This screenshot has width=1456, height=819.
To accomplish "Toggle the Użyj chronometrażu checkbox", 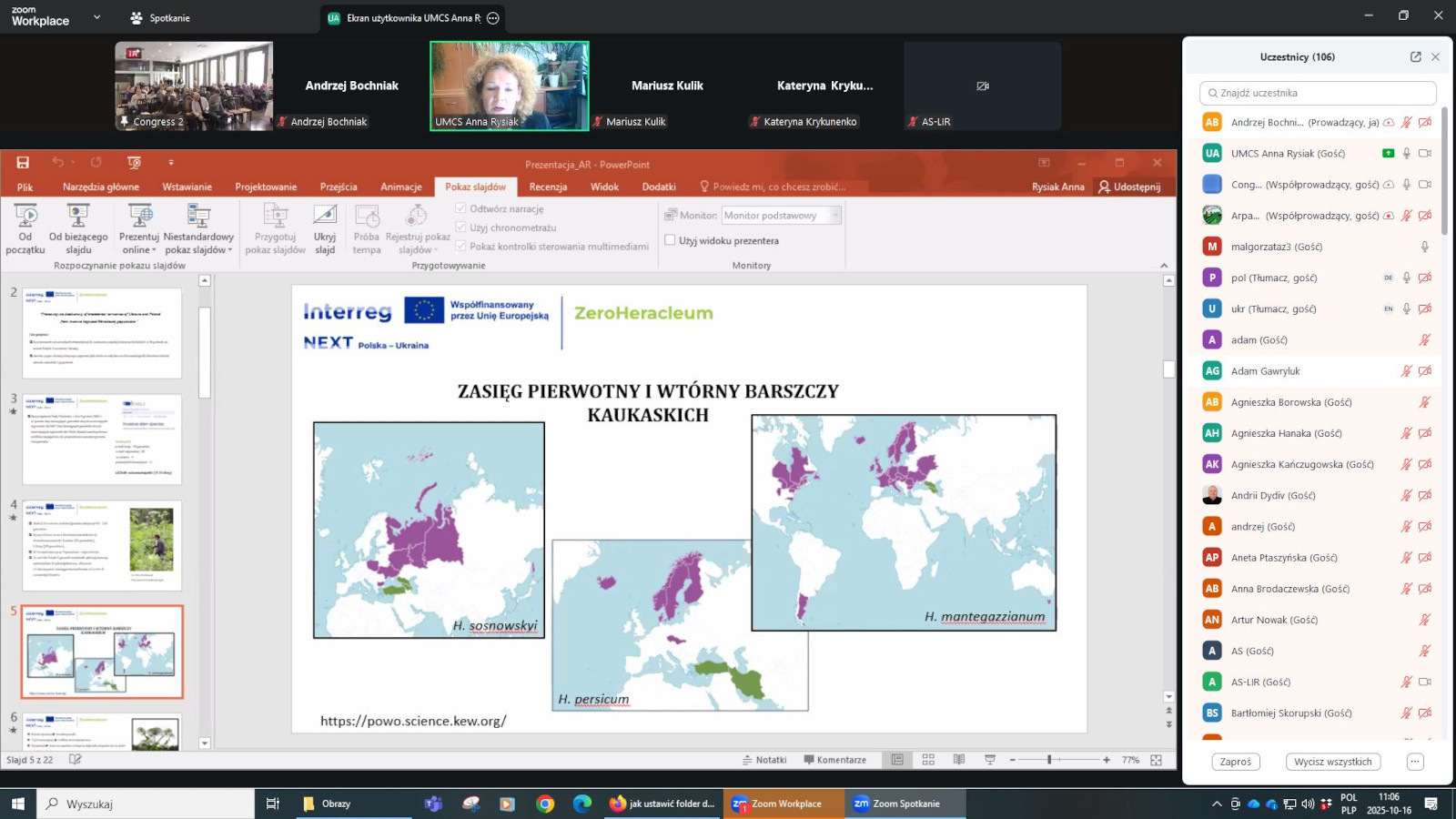I will (460, 227).
